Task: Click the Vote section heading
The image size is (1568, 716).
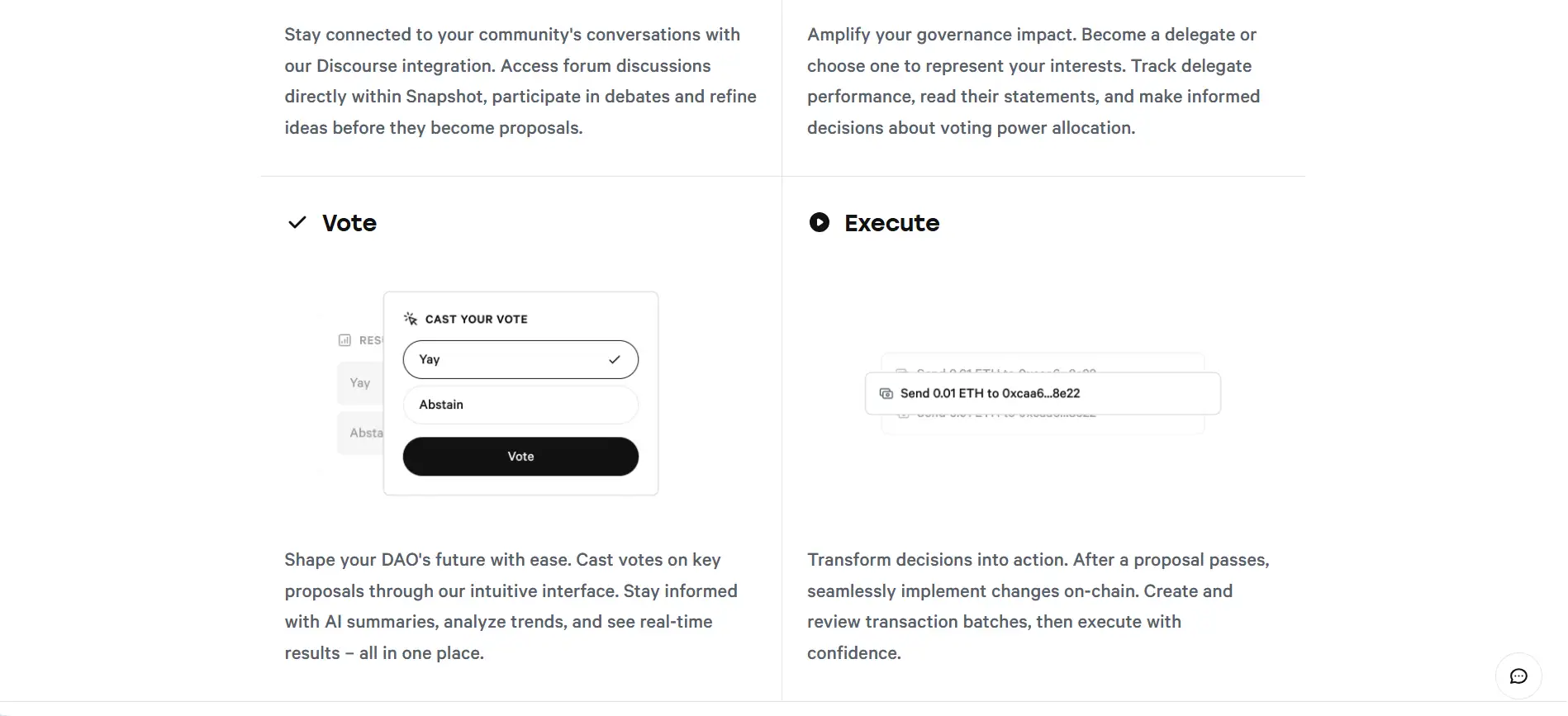Action: tap(349, 223)
